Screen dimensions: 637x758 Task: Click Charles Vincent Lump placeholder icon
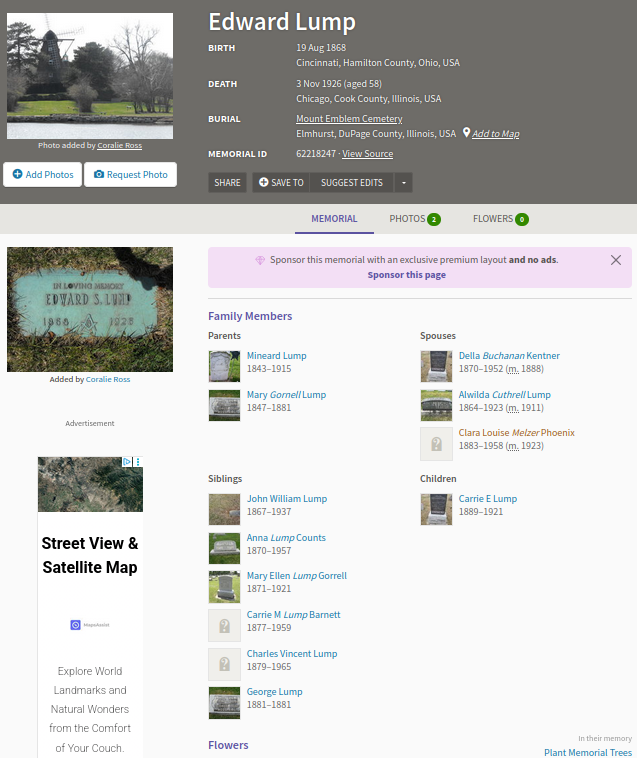tap(224, 665)
